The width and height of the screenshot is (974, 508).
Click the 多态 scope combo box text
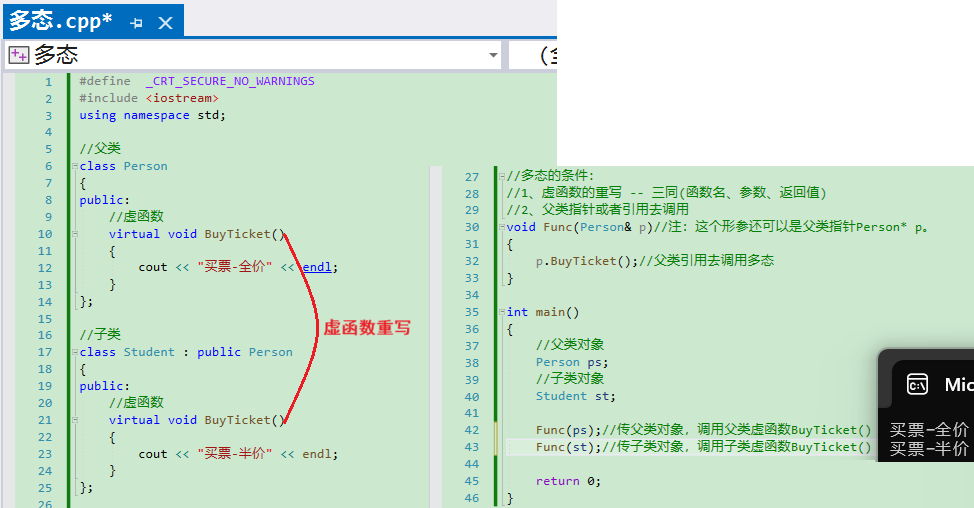click(x=56, y=55)
